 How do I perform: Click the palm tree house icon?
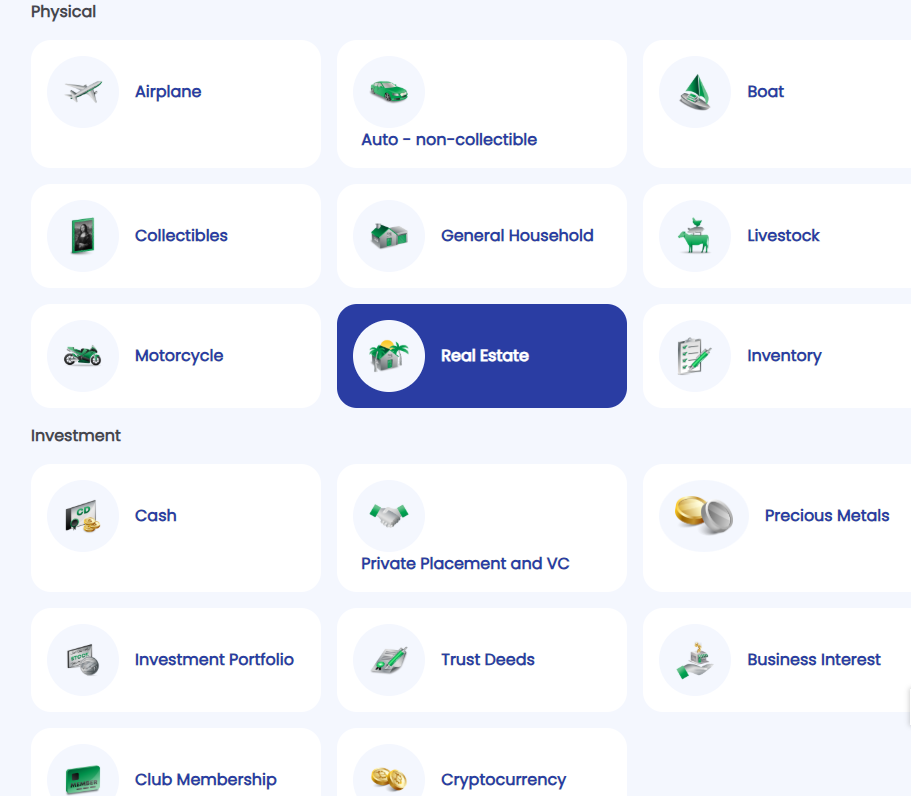[x=389, y=356]
